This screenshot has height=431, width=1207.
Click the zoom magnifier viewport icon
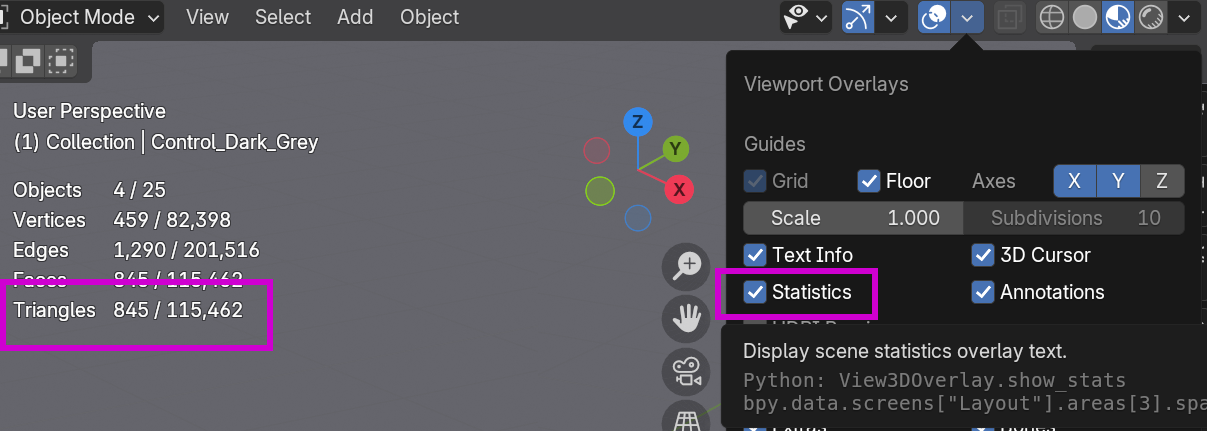pos(687,266)
